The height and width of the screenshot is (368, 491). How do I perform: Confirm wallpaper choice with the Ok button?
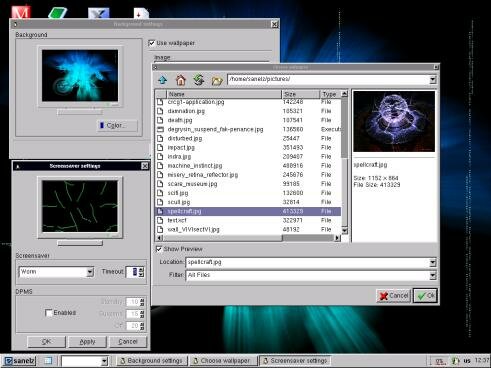pyautogui.click(x=425, y=296)
